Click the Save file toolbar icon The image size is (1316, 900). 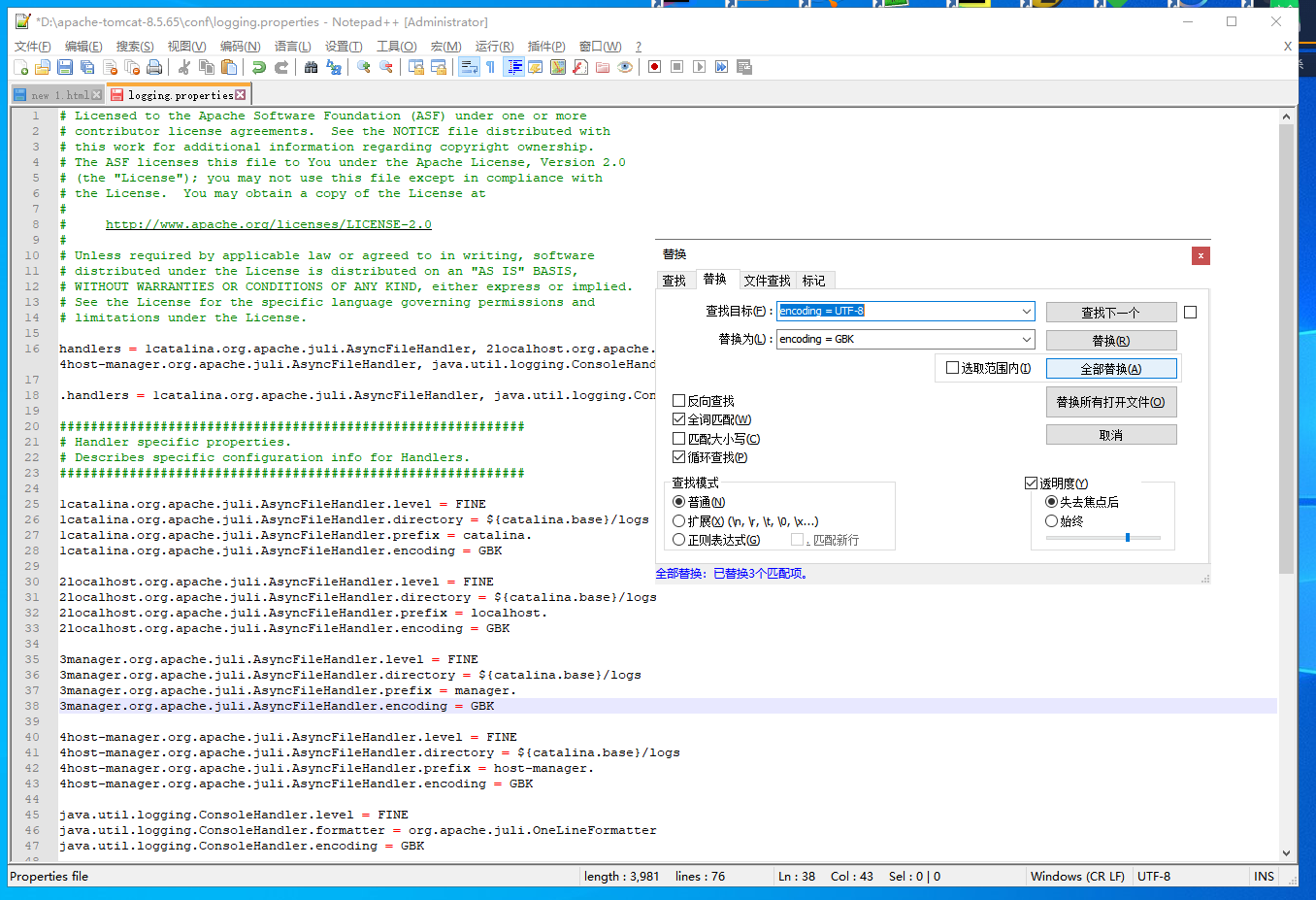pos(65,67)
